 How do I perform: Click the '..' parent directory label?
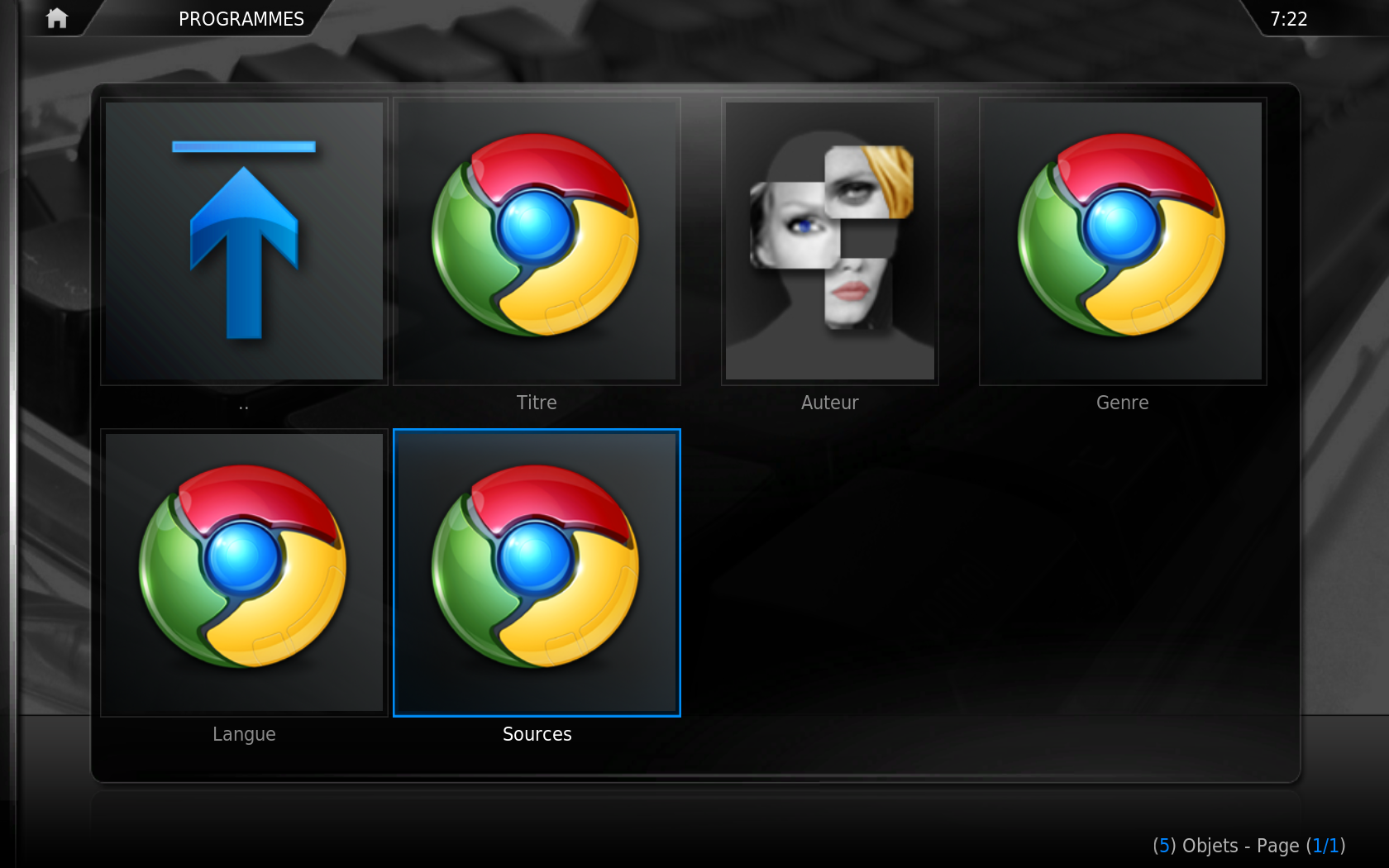(244, 406)
